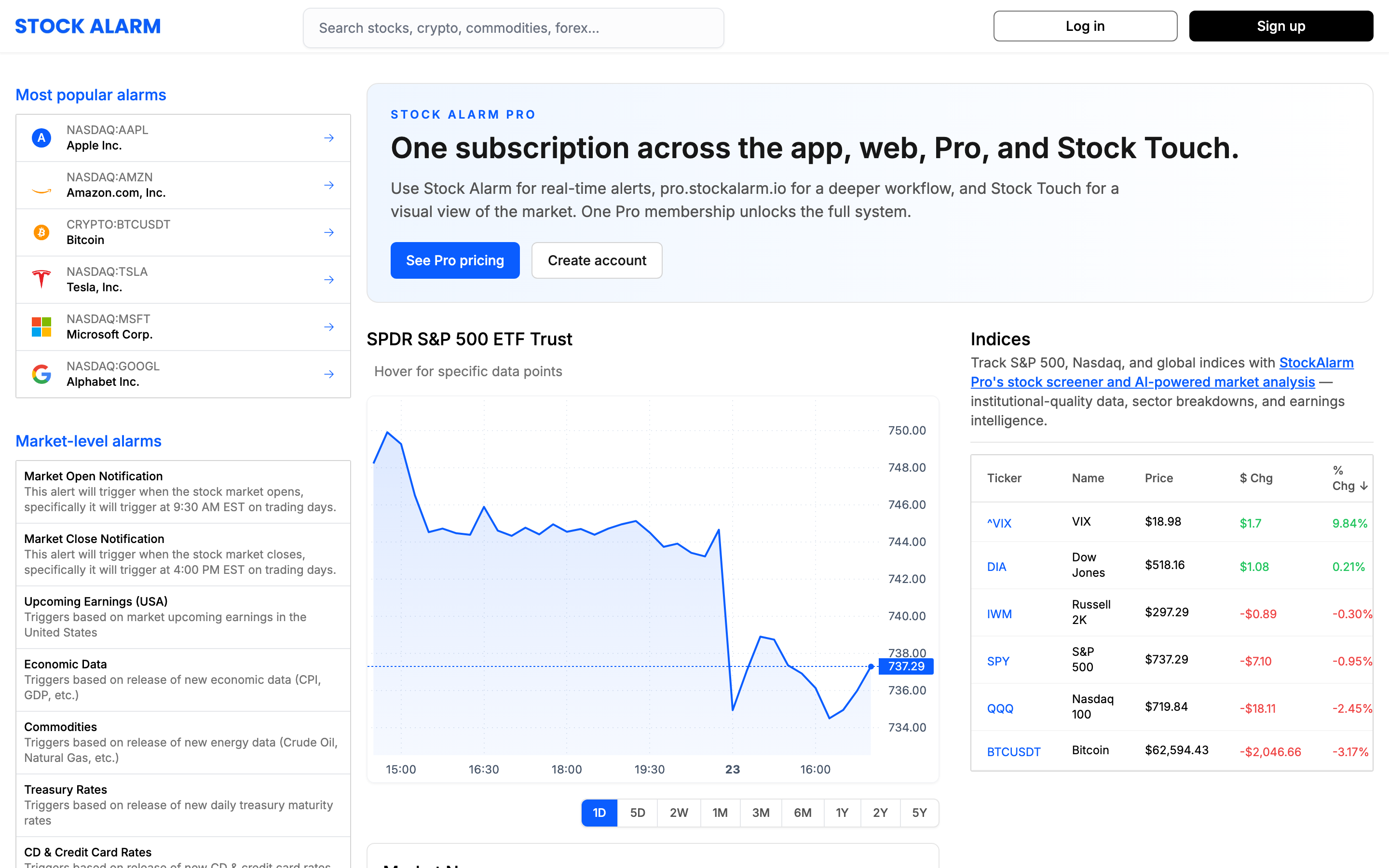The width and height of the screenshot is (1389, 868).
Task: Click the Log in button
Action: coord(1085,27)
